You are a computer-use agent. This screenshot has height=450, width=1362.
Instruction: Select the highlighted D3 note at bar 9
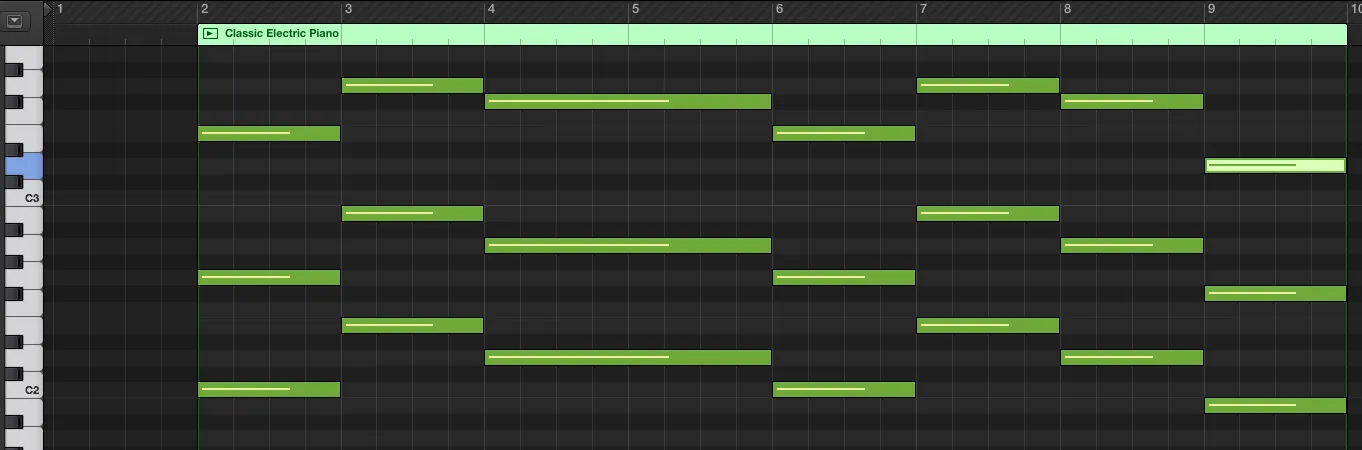tap(1275, 165)
